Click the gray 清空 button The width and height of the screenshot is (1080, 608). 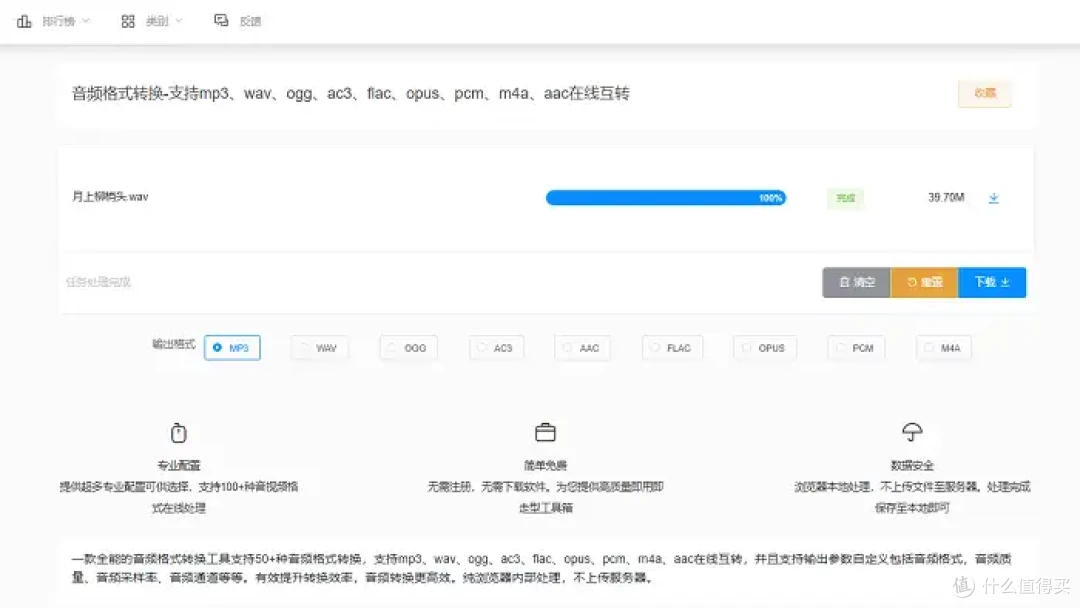pos(856,282)
